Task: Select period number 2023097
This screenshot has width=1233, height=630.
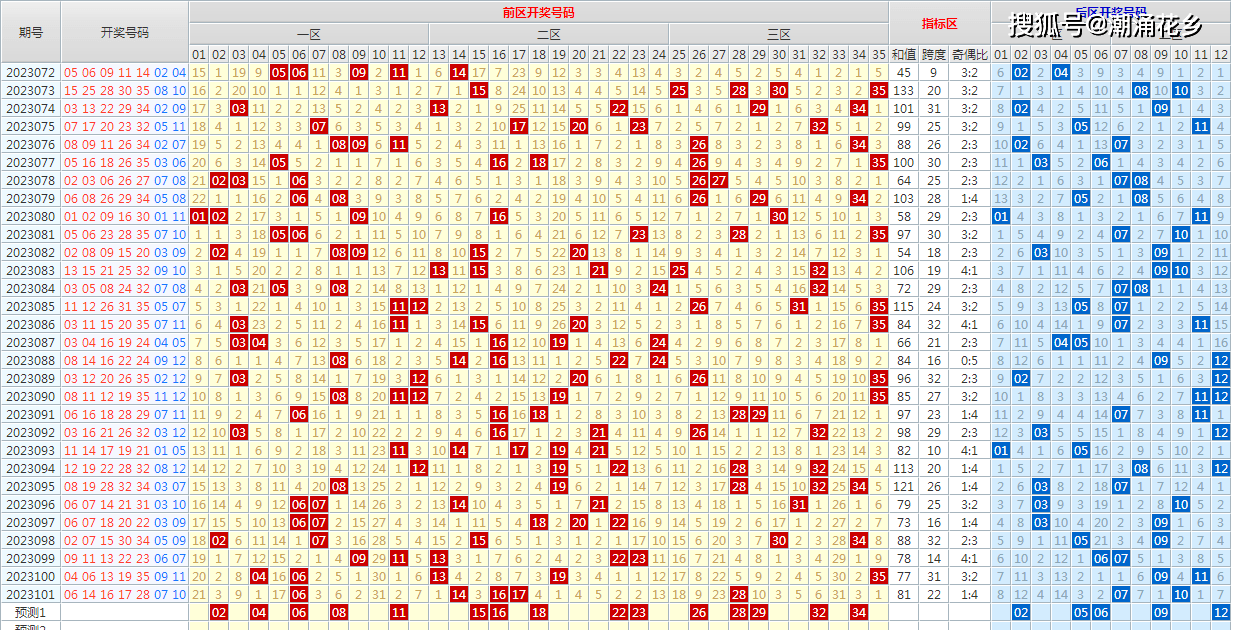Action: coord(31,522)
